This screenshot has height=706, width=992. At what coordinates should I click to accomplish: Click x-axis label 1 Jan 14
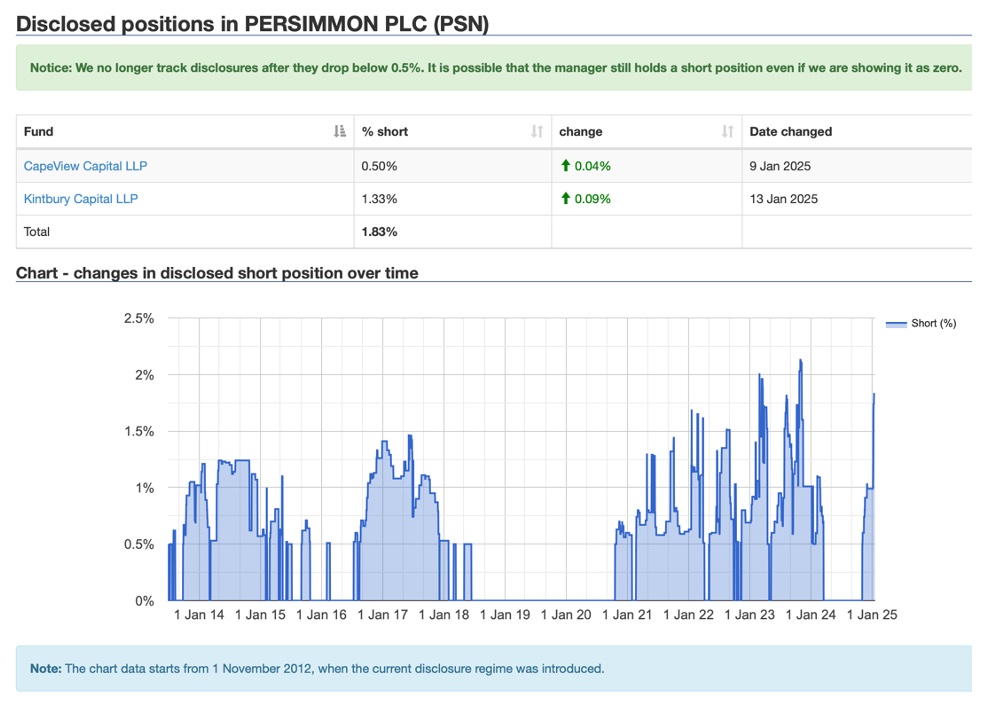click(x=199, y=614)
